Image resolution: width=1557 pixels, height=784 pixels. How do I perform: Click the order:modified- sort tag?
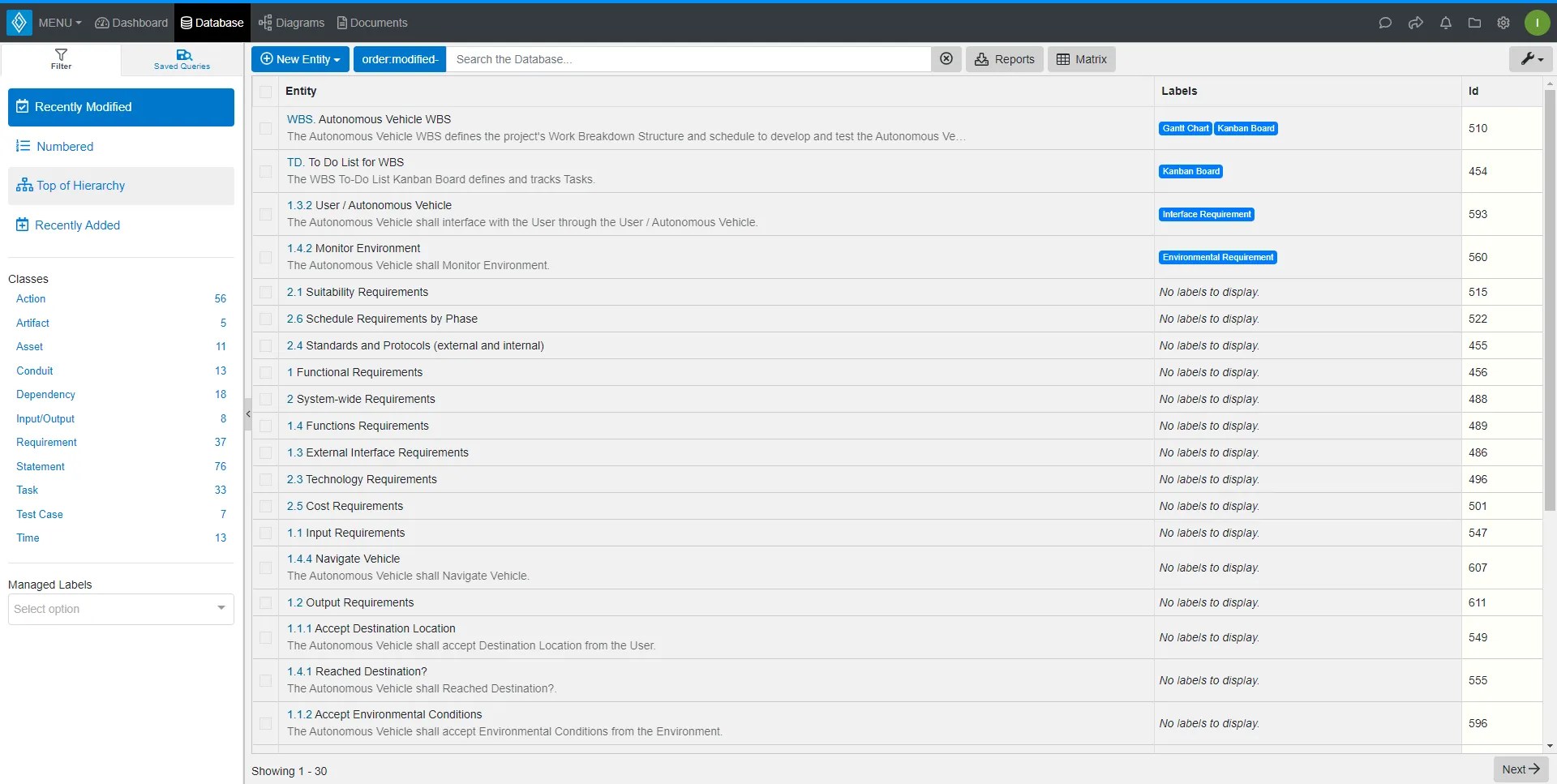(x=400, y=59)
